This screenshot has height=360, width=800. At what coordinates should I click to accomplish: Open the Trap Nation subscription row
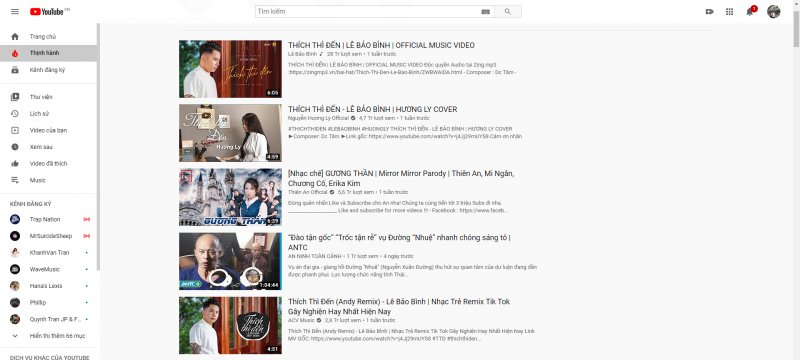tap(48, 219)
